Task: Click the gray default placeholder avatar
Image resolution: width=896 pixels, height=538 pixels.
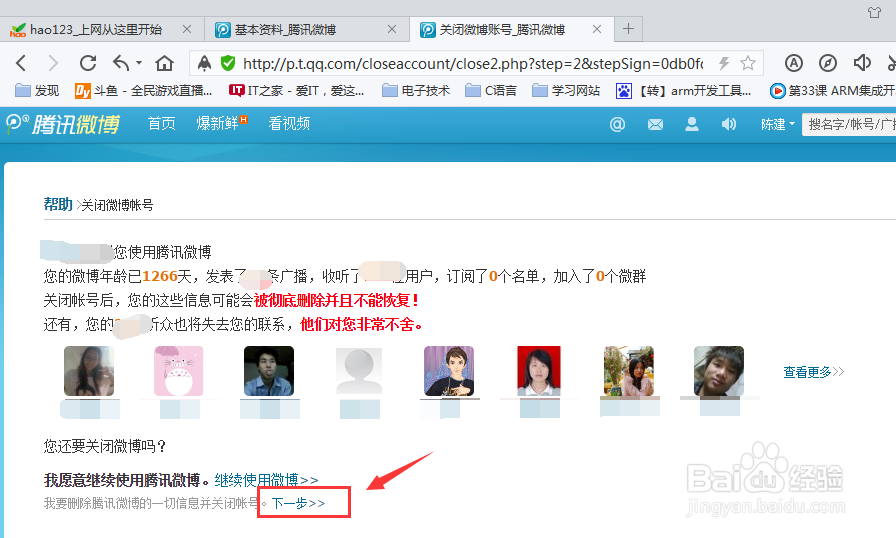Action: (x=359, y=371)
